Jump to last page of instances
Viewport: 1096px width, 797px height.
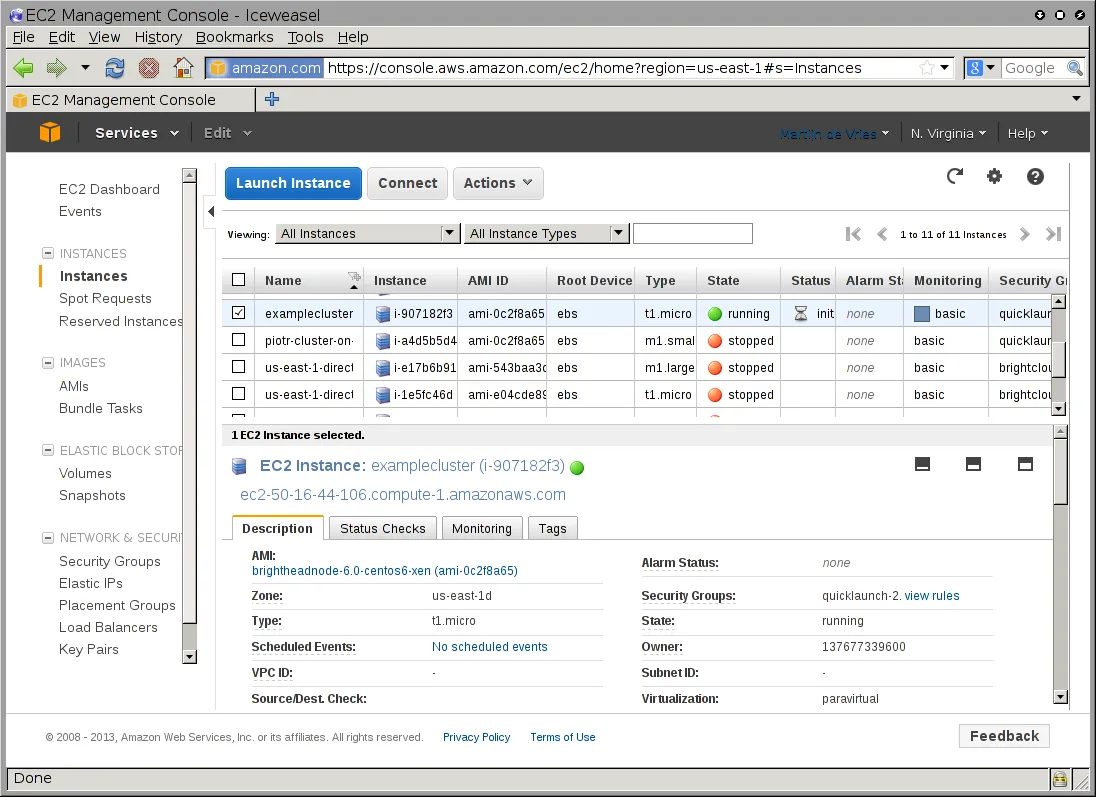point(1053,234)
